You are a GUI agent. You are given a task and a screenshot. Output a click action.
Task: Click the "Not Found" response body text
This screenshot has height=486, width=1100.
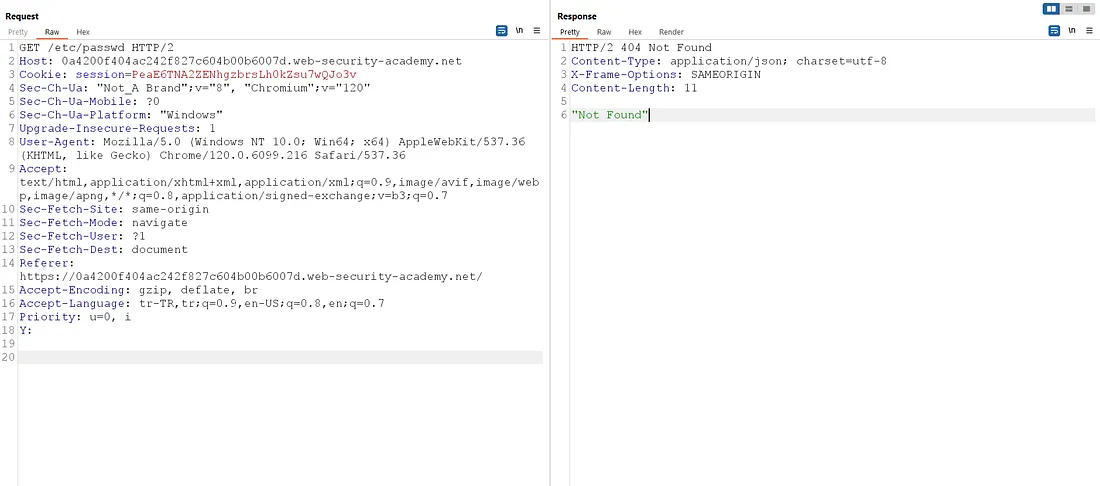pyautogui.click(x=610, y=115)
